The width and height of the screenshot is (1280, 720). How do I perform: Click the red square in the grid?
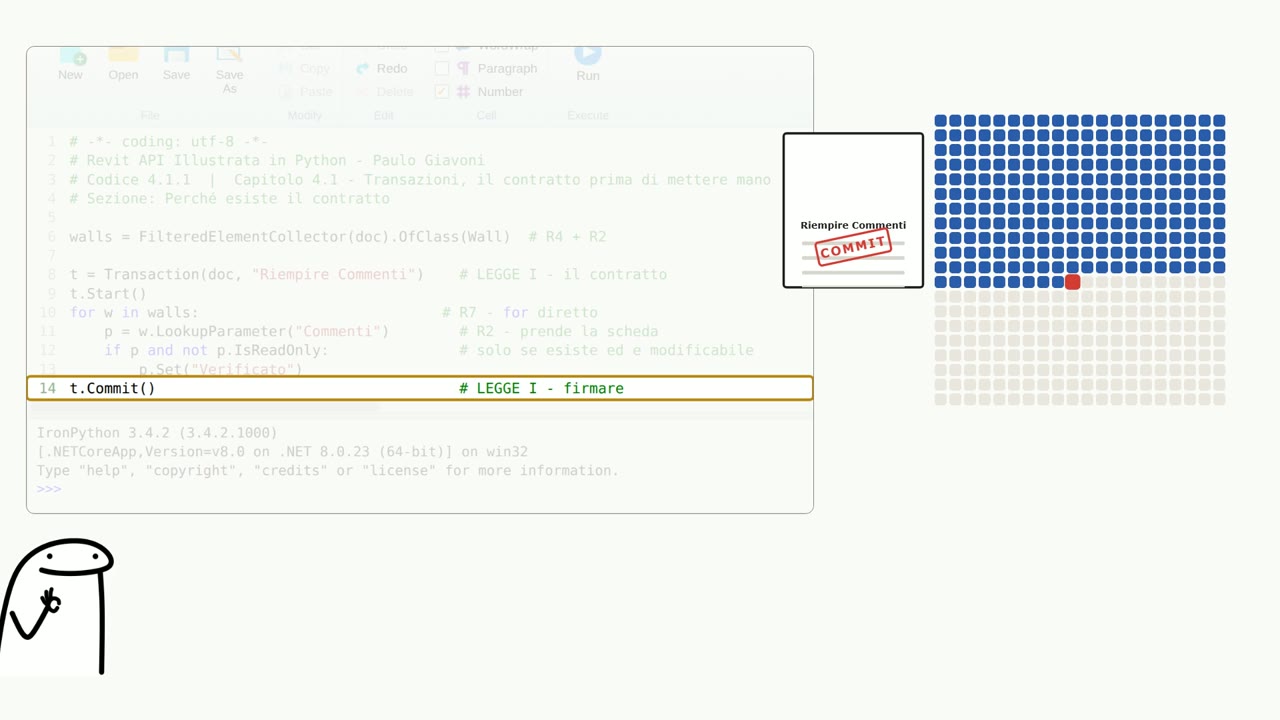click(1072, 282)
